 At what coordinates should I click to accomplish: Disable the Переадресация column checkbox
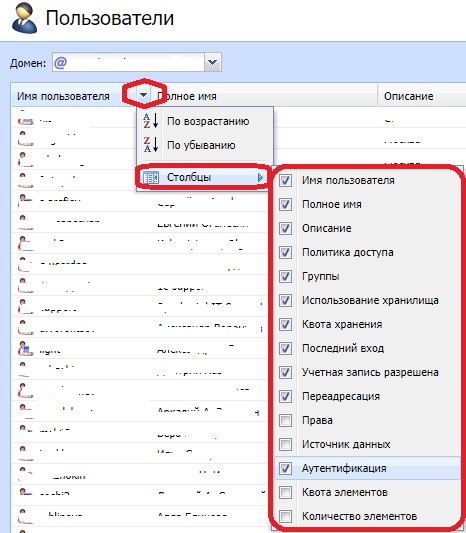(x=285, y=396)
